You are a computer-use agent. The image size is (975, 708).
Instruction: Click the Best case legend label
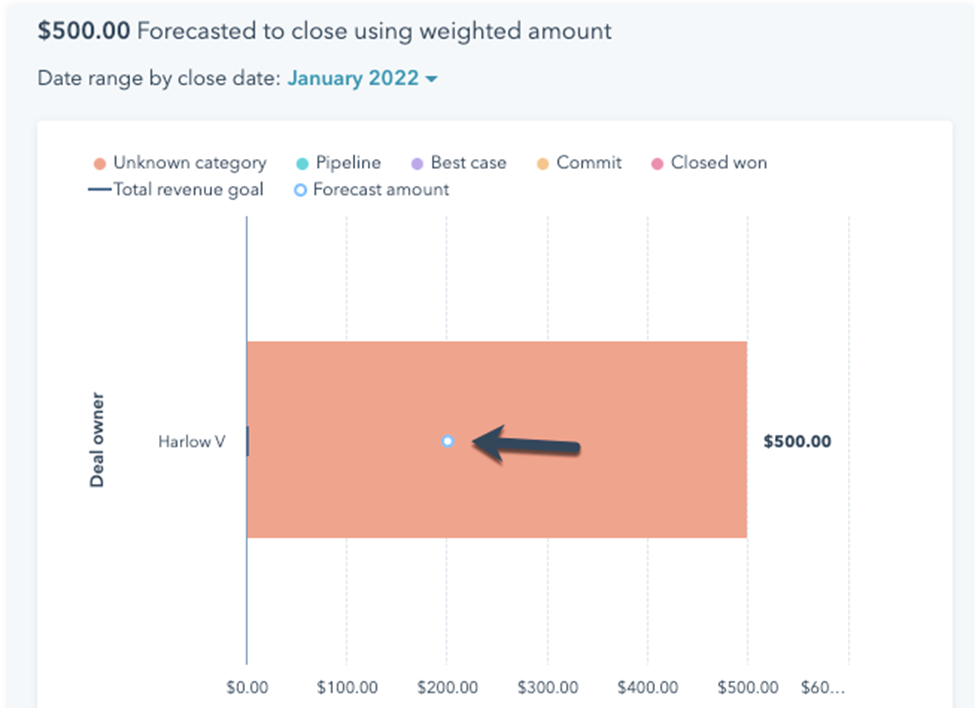click(468, 163)
